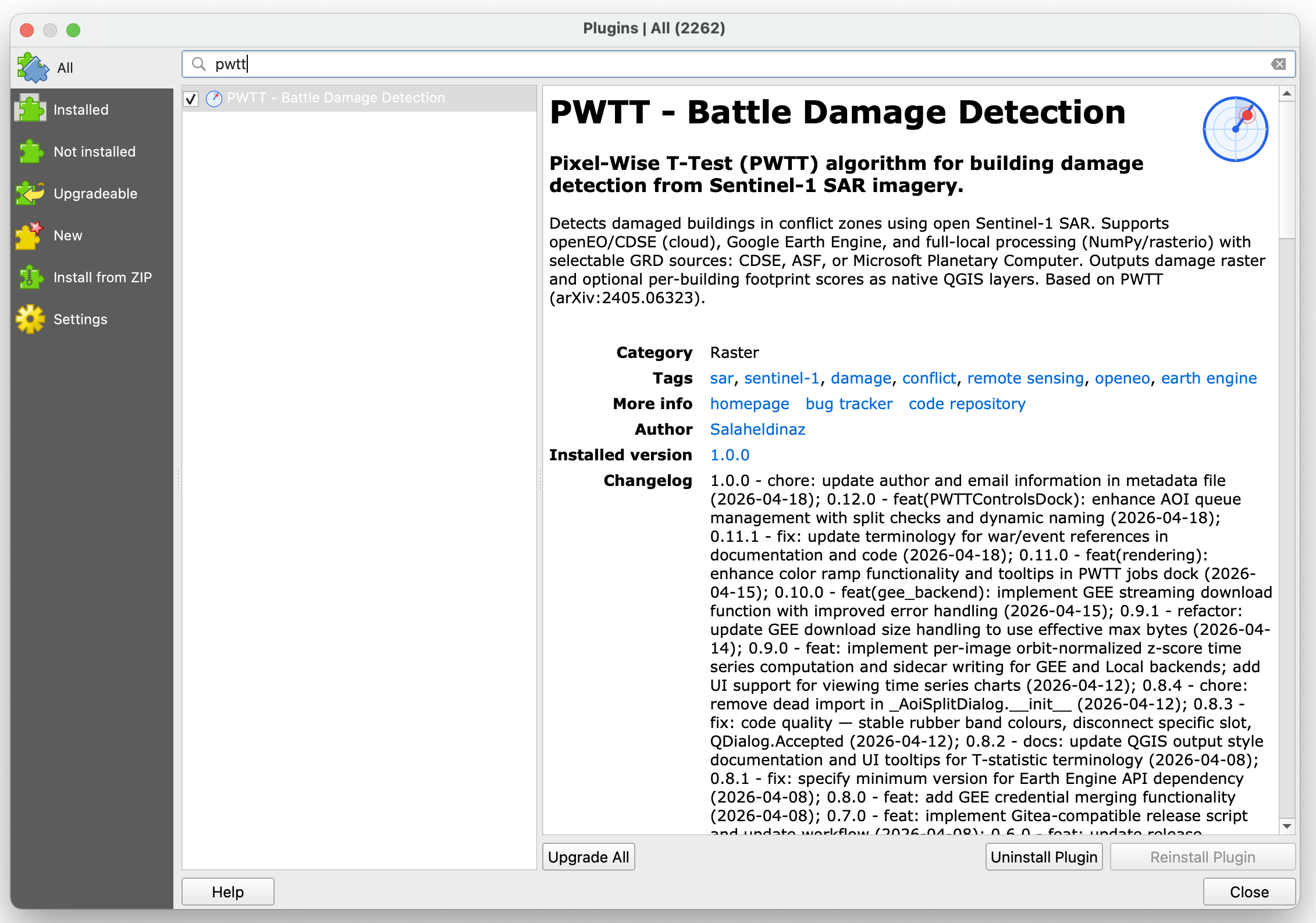Click the Upgrade All button
This screenshot has height=923, width=1316.
pos(589,857)
